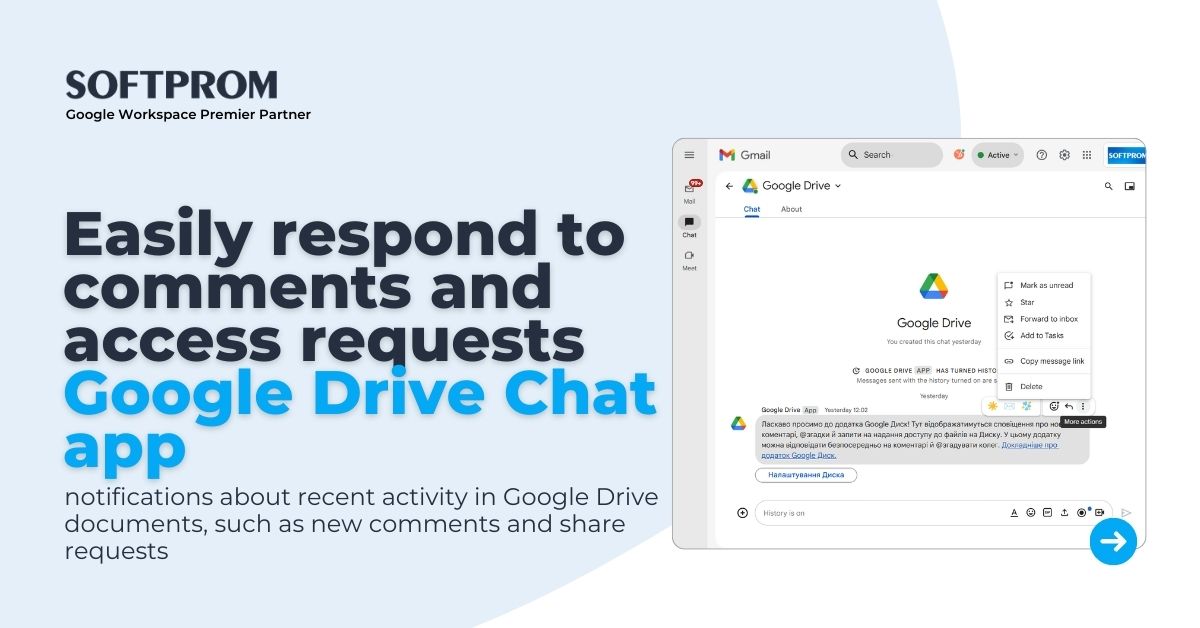Open the Help question mark icon
Image resolution: width=1200 pixels, height=628 pixels.
tap(1042, 155)
